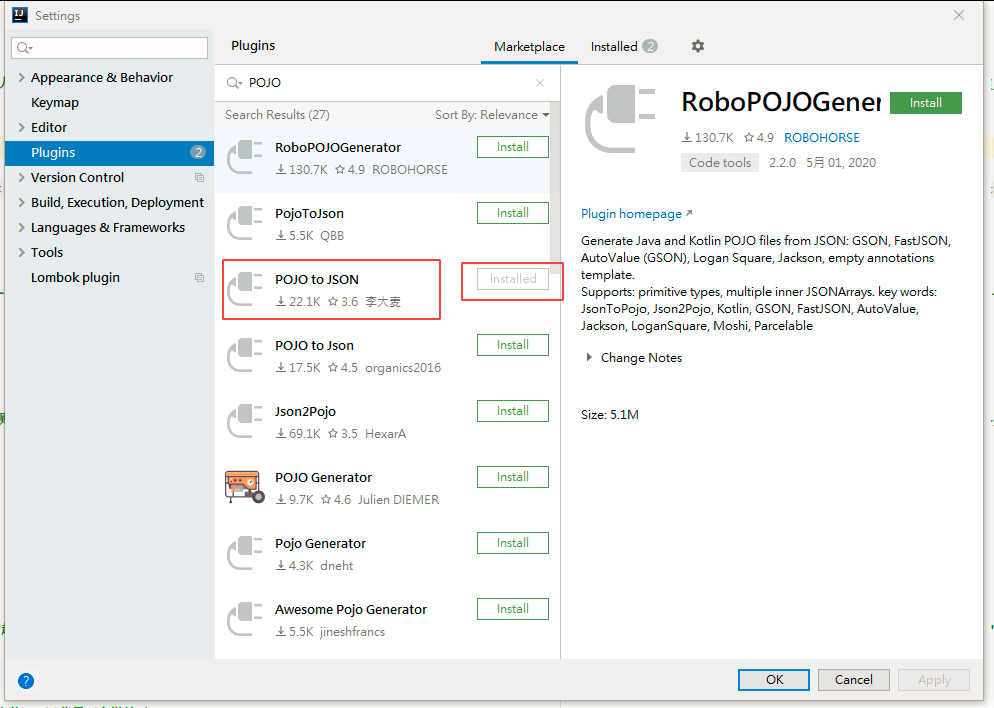Install RoboPOJOGenerator from the list
The width and height of the screenshot is (994, 708).
(513, 147)
